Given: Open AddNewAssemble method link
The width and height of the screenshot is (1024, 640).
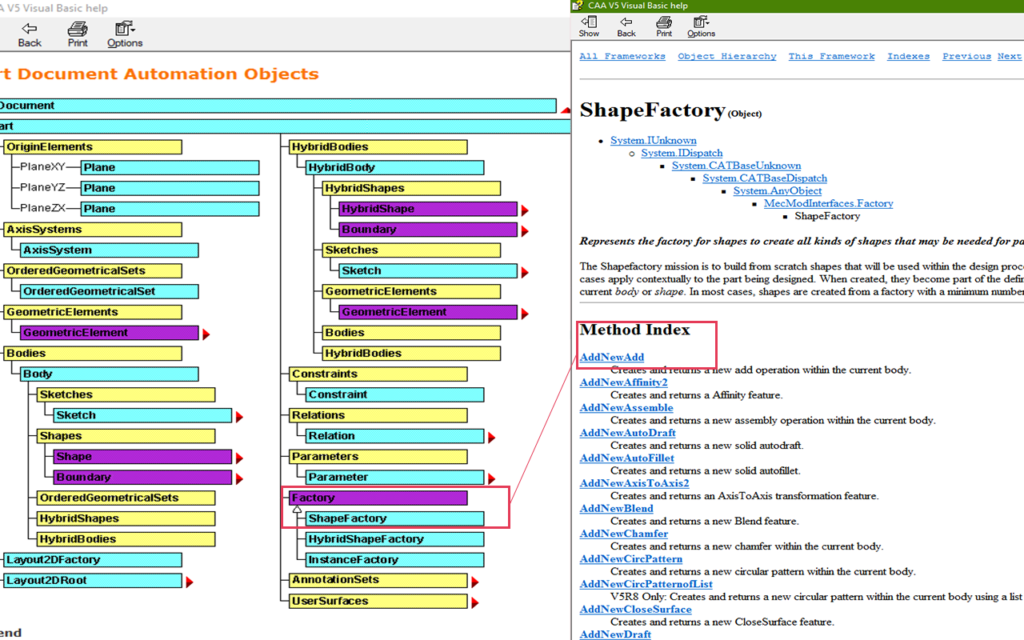Looking at the screenshot, I should tap(626, 408).
